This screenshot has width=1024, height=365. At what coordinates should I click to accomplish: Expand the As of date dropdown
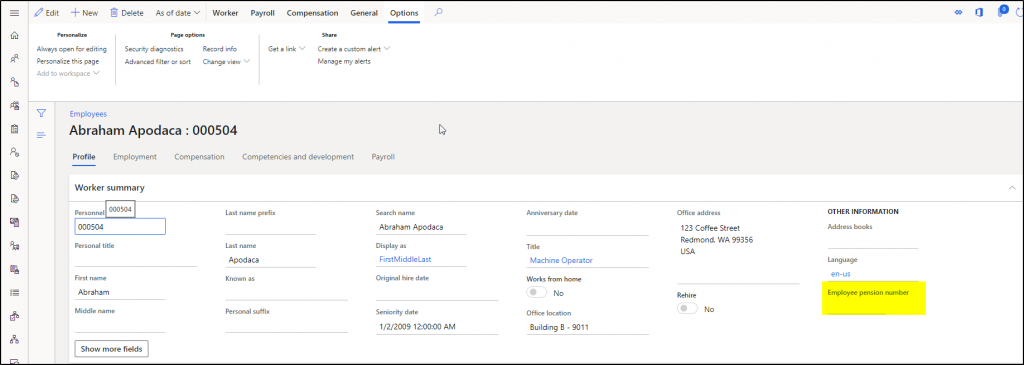click(x=178, y=12)
